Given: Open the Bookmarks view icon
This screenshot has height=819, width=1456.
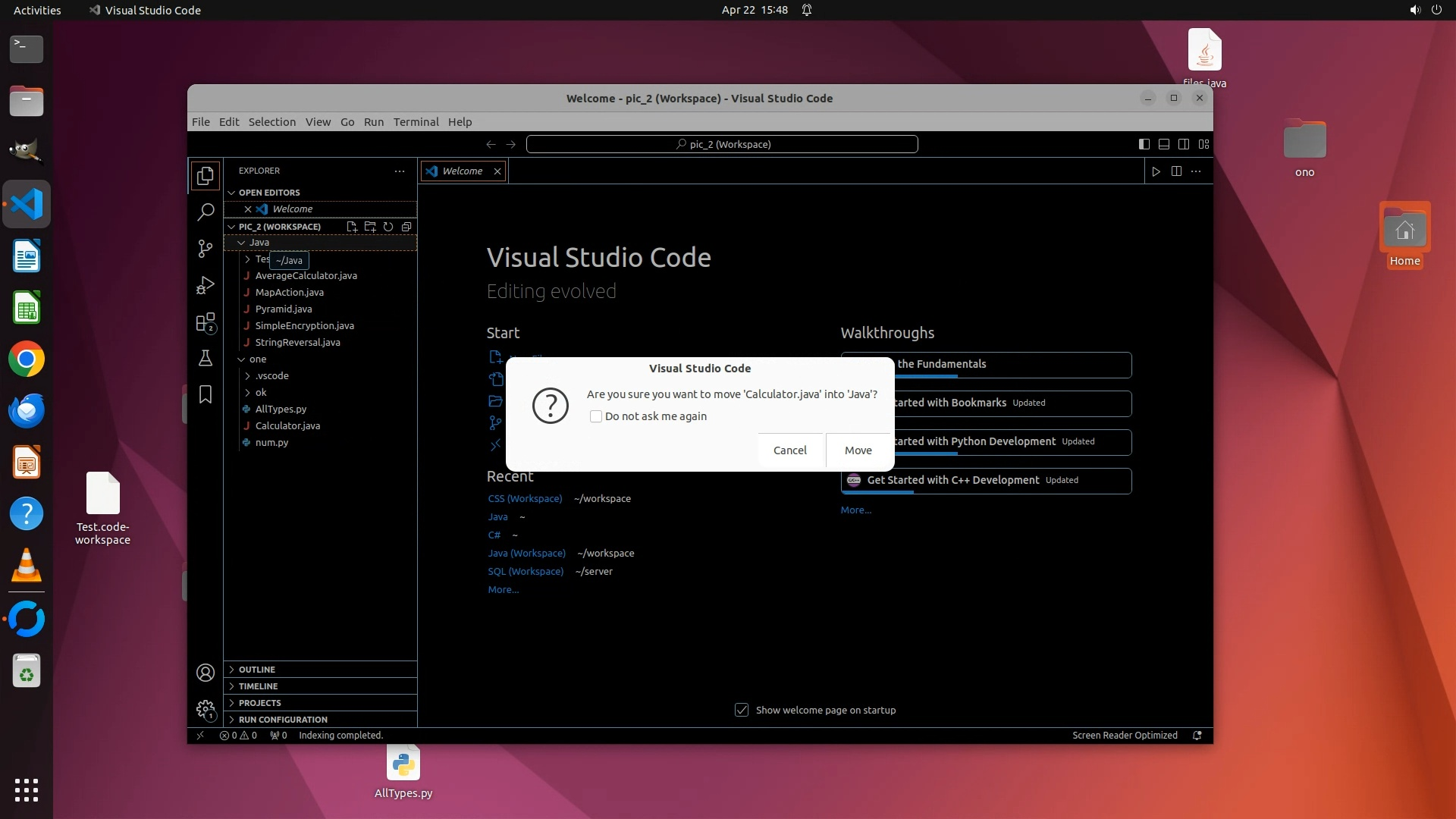Looking at the screenshot, I should [206, 394].
